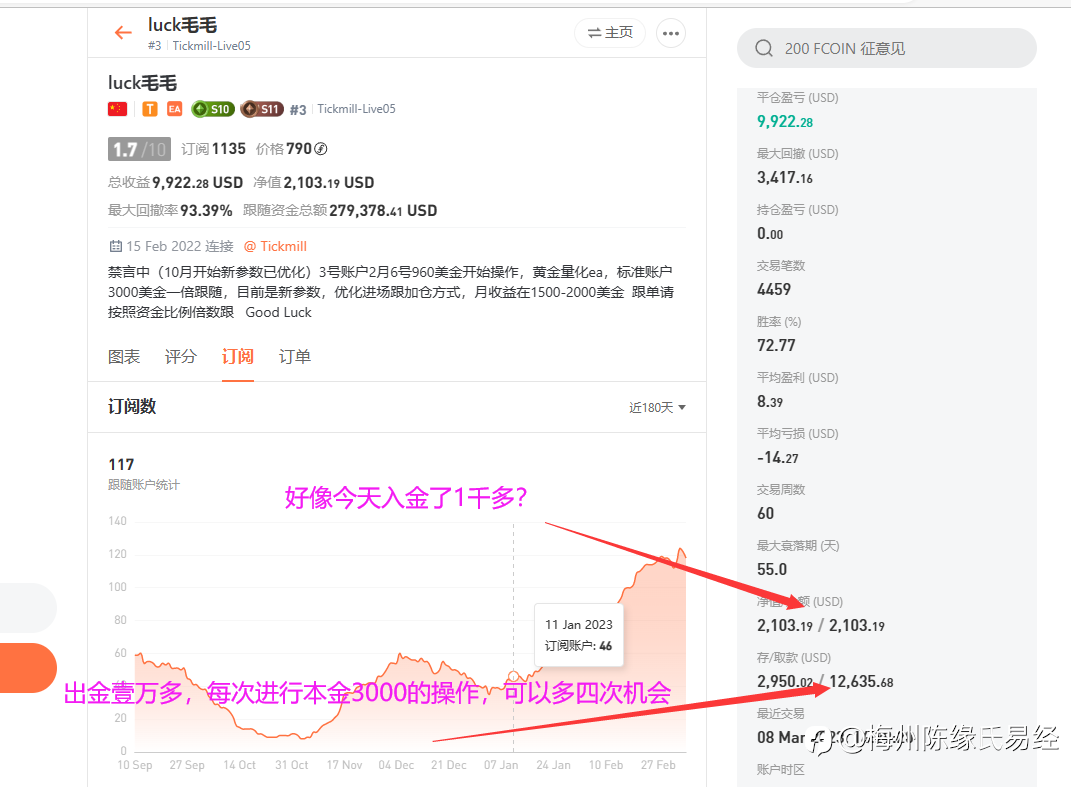The height and width of the screenshot is (787, 1071).
Task: Click the 平均亏损 -14.27 value
Action: point(777,458)
